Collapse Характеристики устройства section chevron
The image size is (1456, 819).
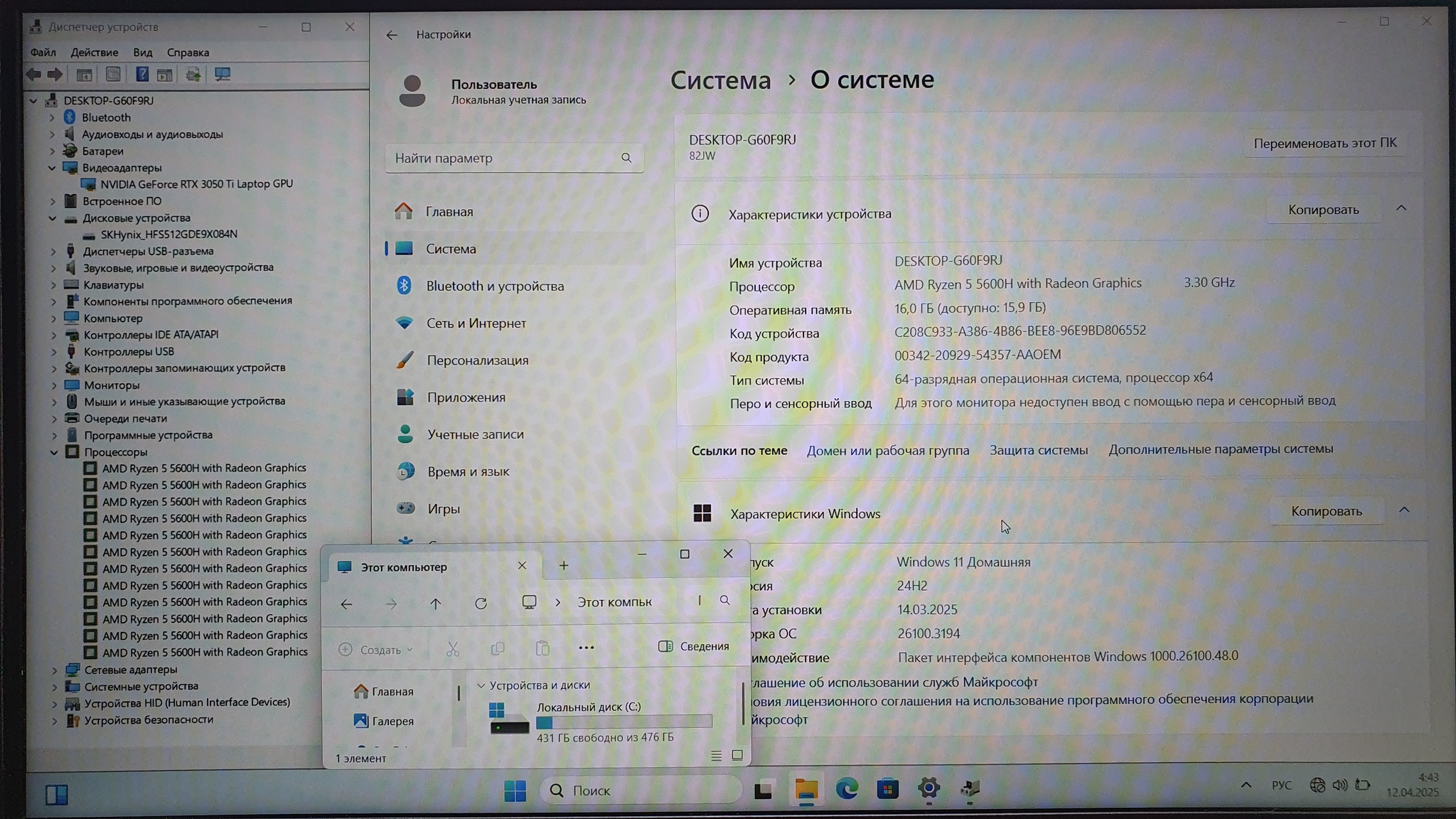pos(1401,209)
